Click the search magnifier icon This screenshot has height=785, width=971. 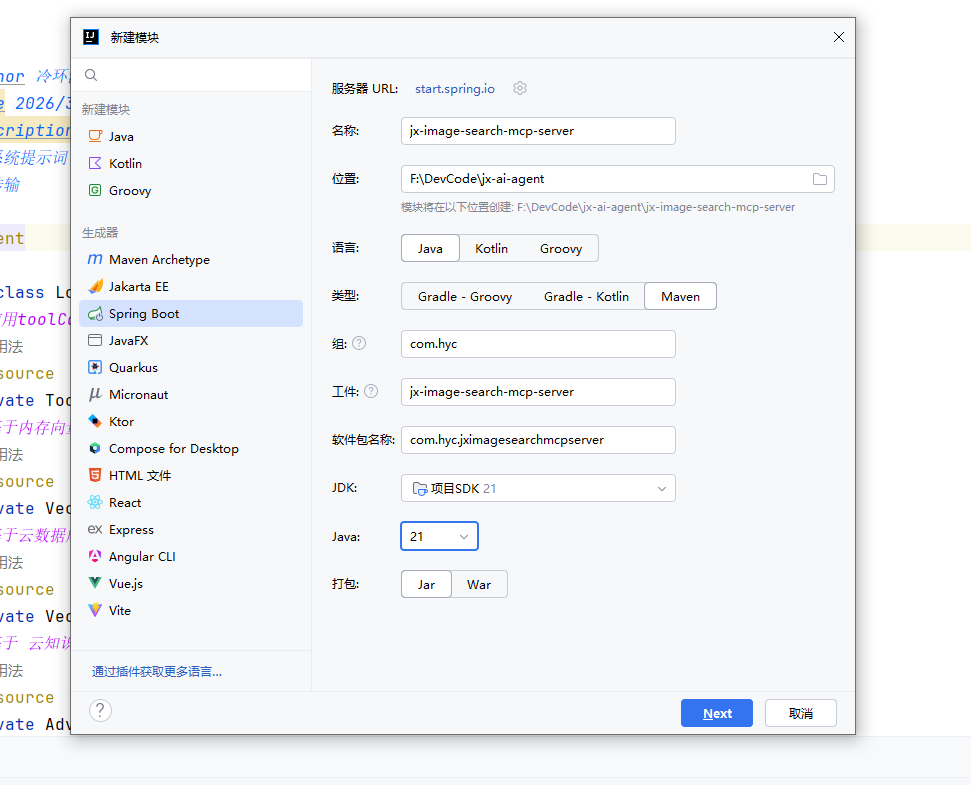(91, 75)
